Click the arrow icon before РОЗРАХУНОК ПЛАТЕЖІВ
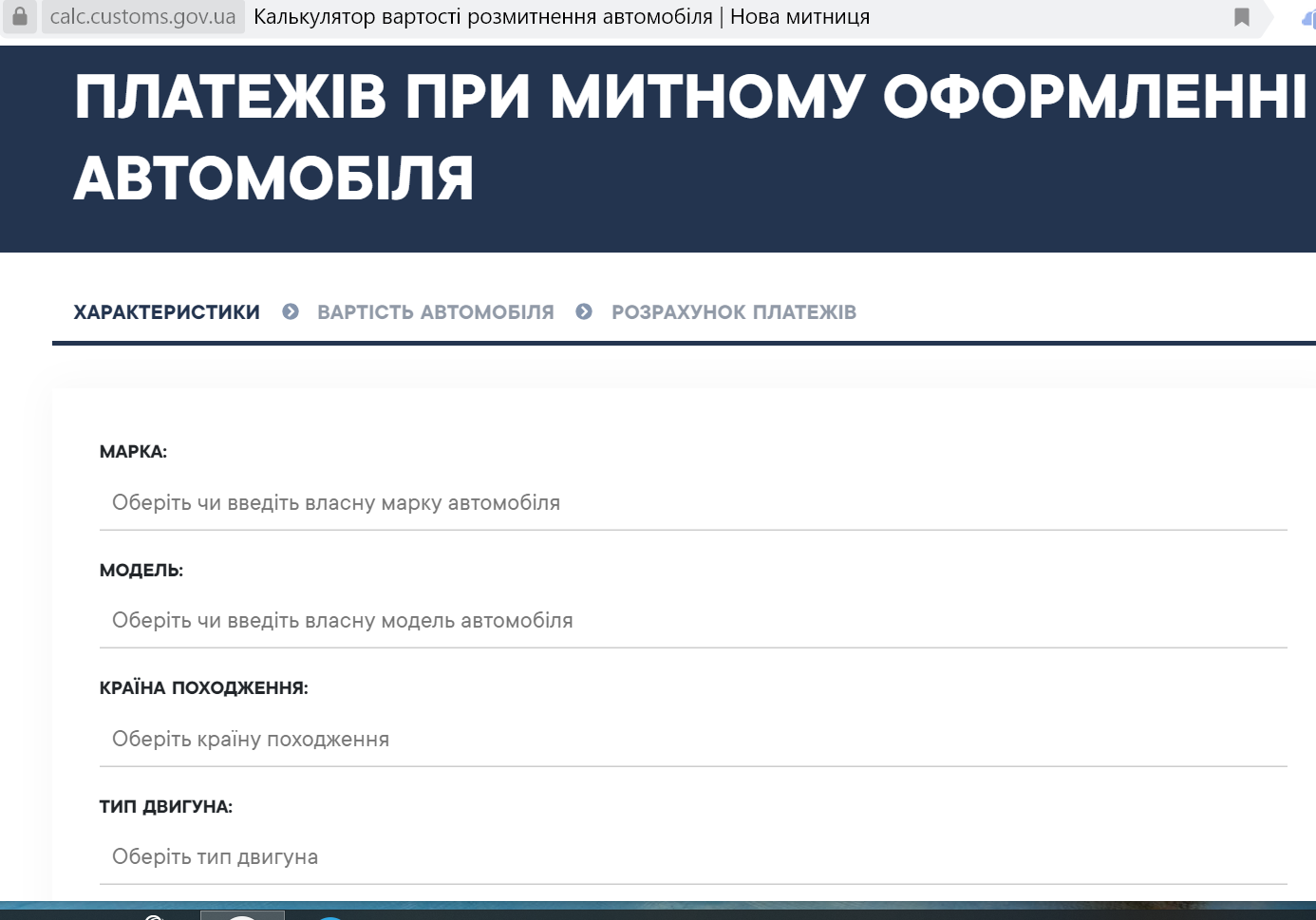Image resolution: width=1316 pixels, height=920 pixels. pos(584,311)
